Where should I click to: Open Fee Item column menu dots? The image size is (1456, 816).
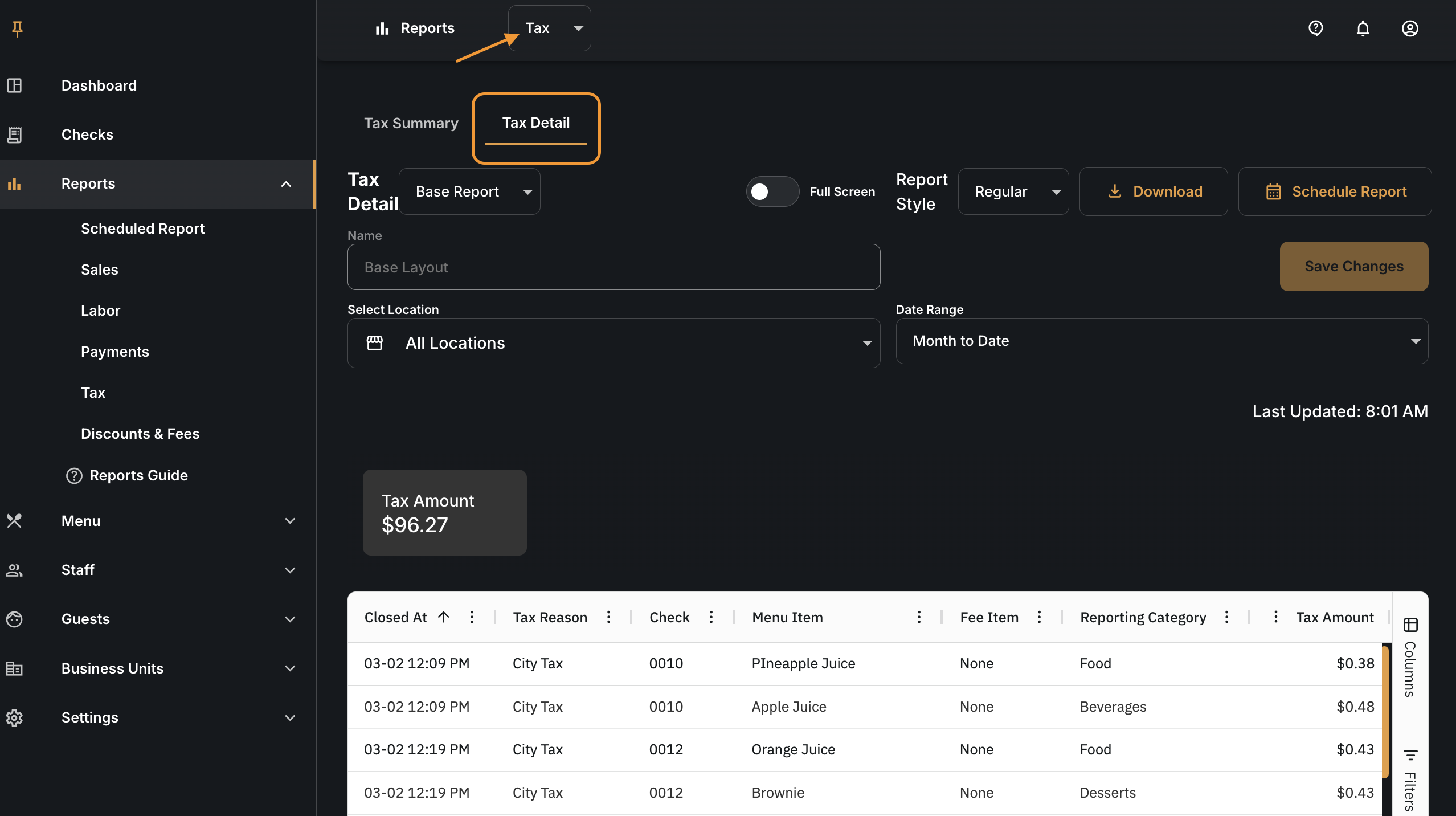[1039, 617]
